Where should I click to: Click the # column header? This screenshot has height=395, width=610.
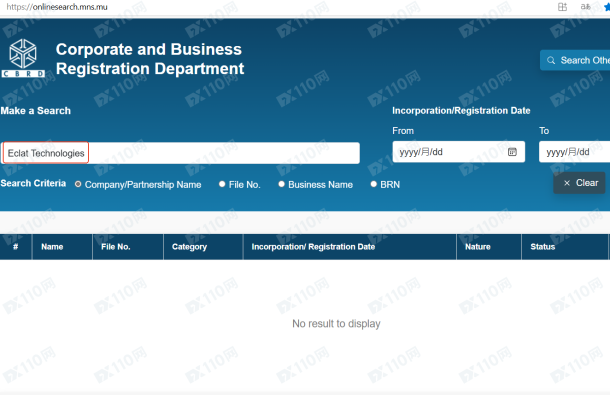tap(16, 247)
